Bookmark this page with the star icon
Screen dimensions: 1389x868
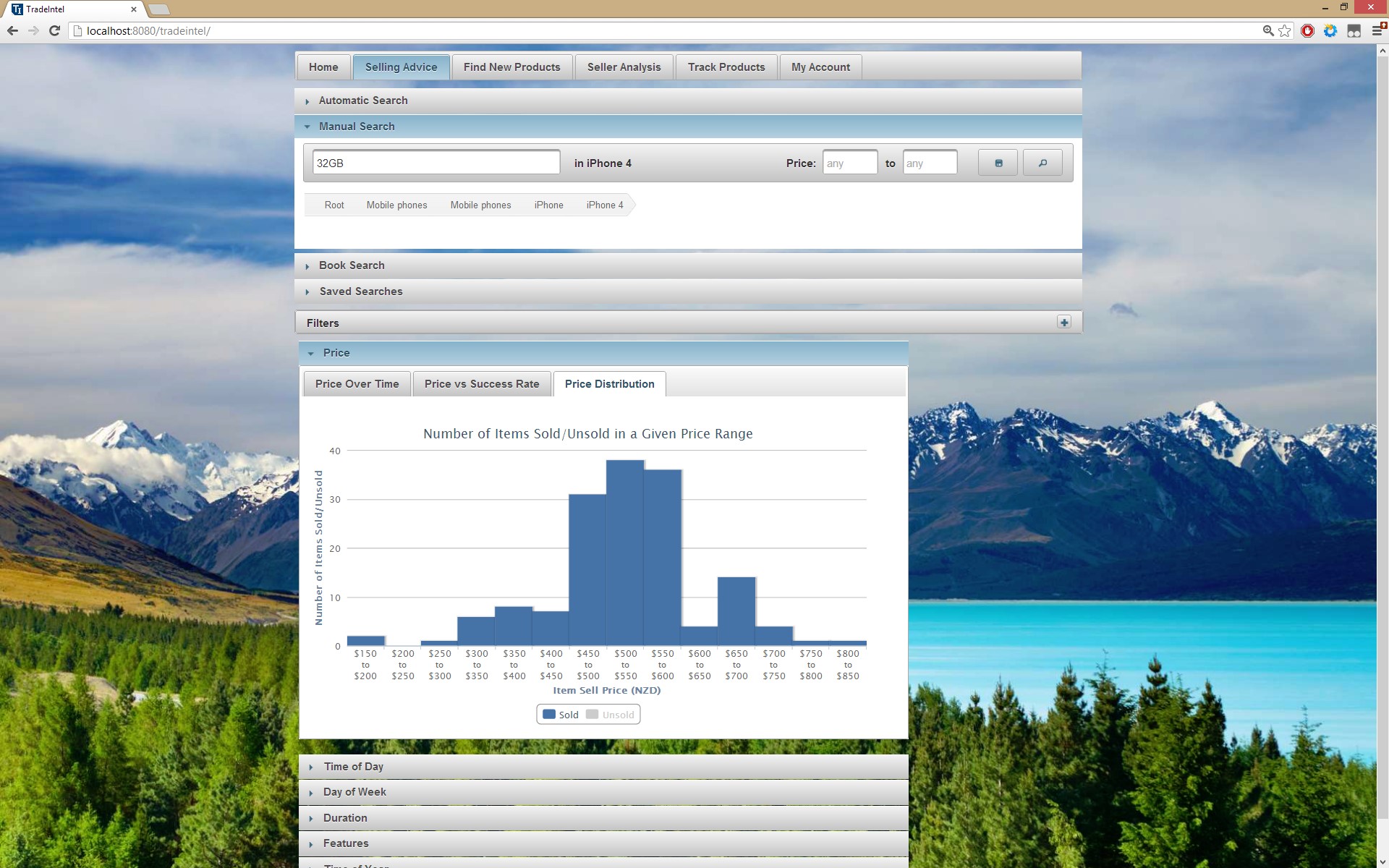click(1285, 30)
